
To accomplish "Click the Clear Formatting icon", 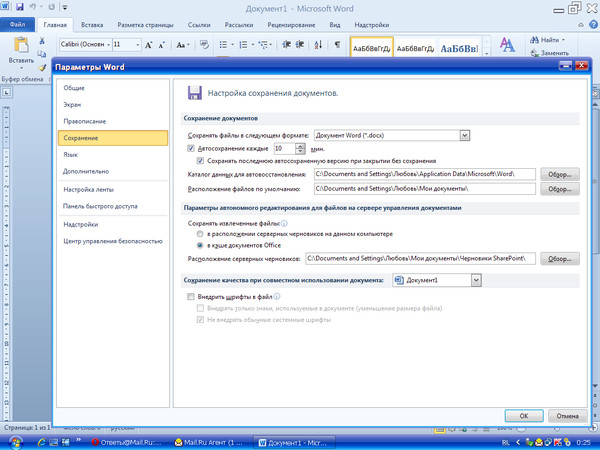I will coord(204,45).
